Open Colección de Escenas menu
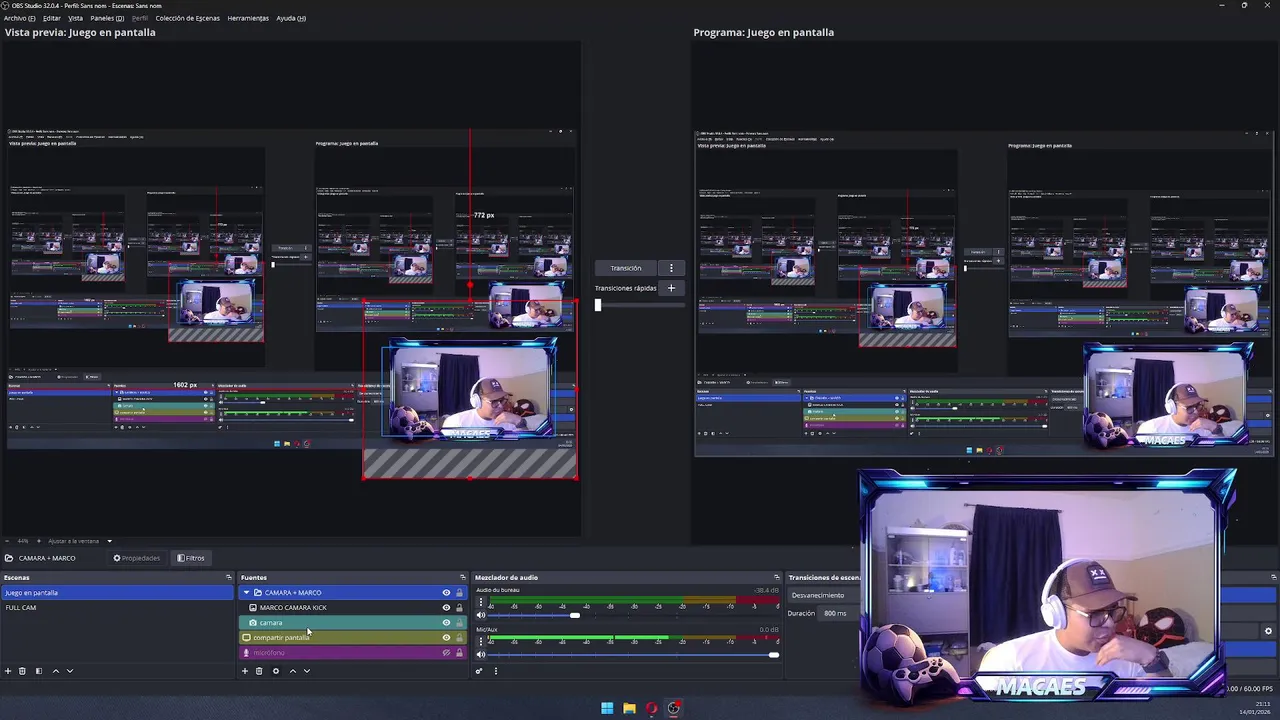1280x720 pixels. pyautogui.click(x=188, y=18)
